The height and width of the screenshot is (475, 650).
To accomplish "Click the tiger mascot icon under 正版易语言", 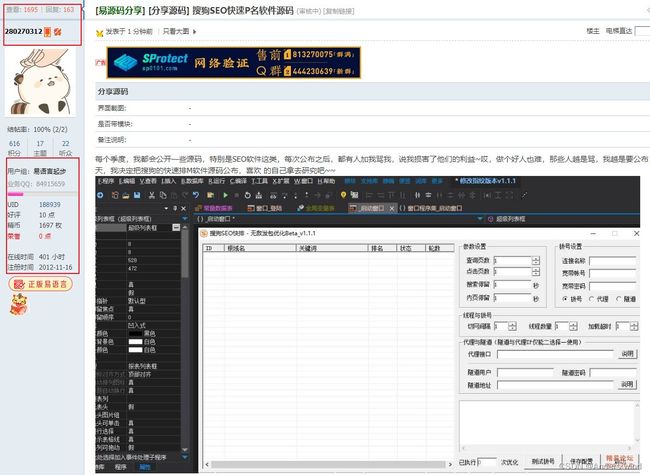I will pos(18,304).
